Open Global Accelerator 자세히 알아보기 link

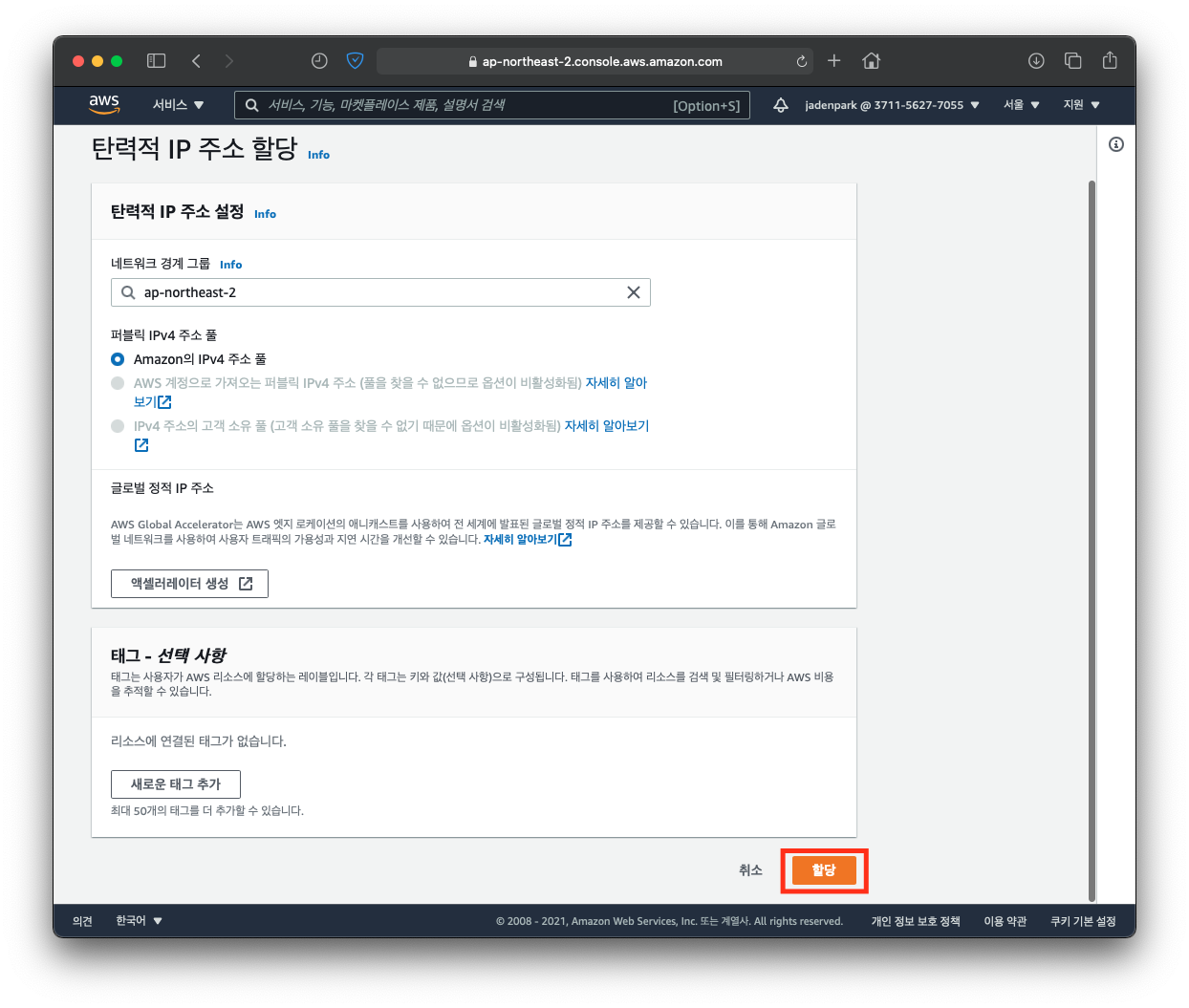[528, 540]
